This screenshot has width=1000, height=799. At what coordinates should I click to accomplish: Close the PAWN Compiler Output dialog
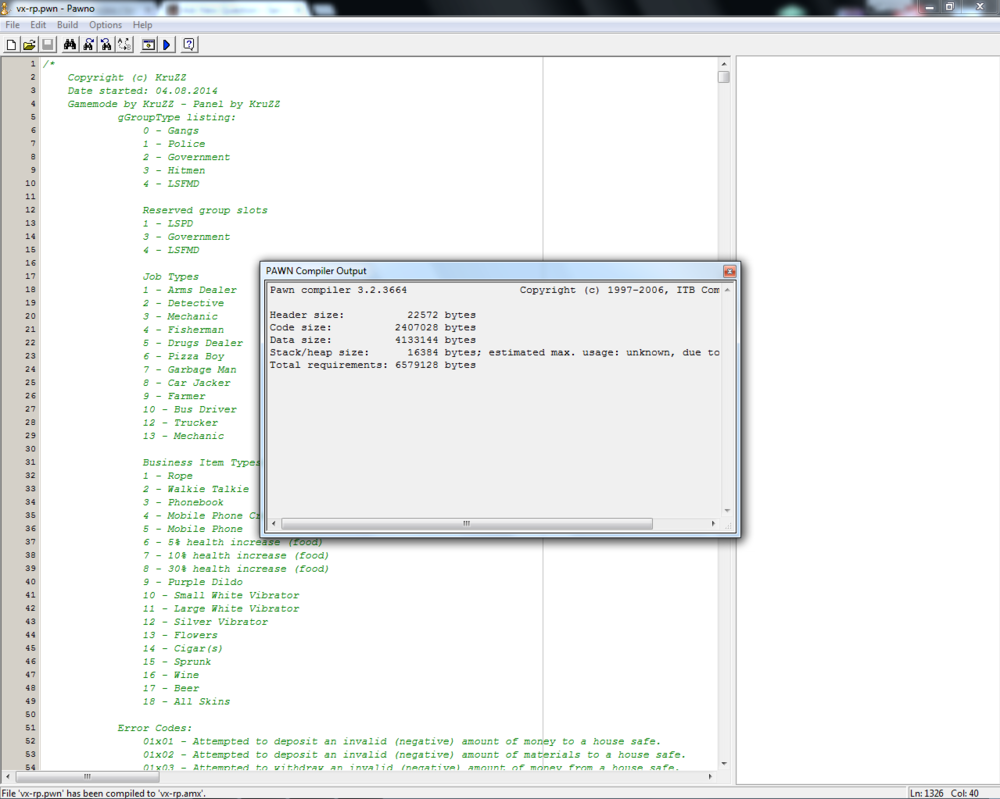tap(730, 271)
